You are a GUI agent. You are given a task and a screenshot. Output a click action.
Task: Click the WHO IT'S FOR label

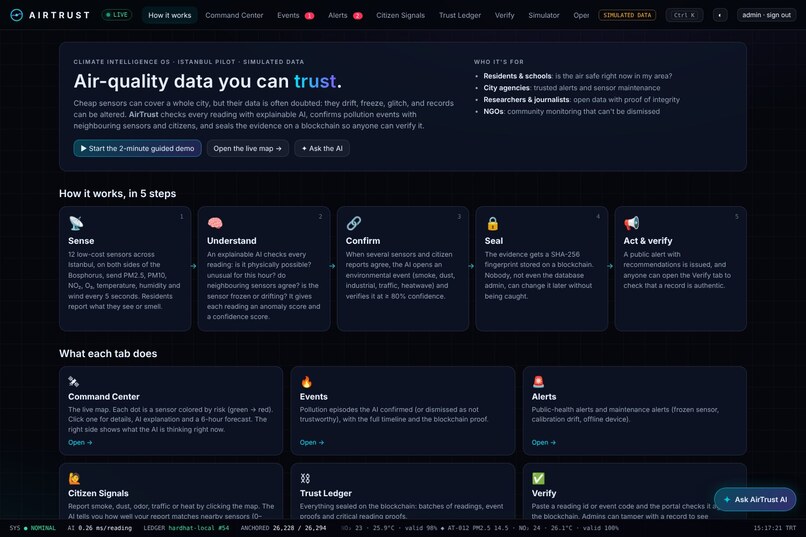(x=499, y=62)
